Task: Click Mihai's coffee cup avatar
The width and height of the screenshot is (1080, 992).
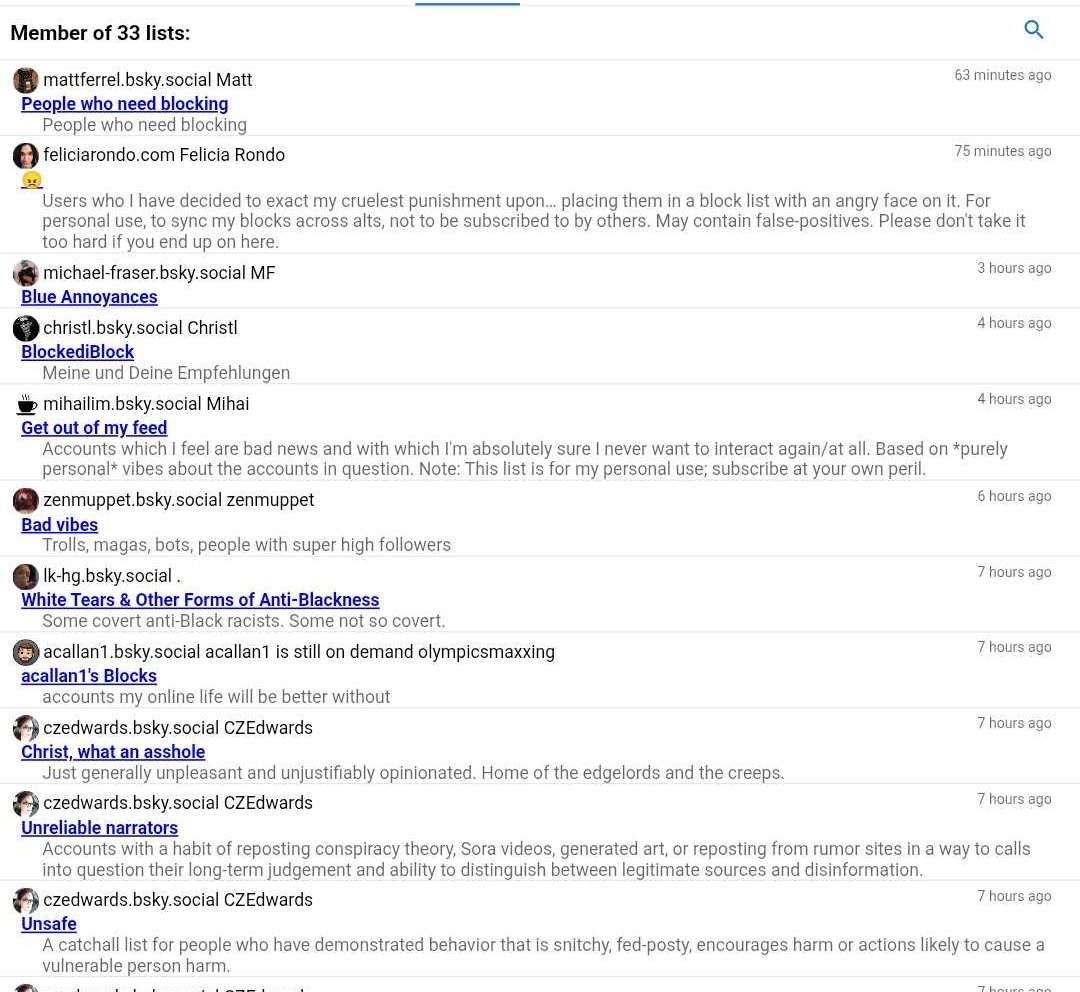Action: [x=26, y=404]
